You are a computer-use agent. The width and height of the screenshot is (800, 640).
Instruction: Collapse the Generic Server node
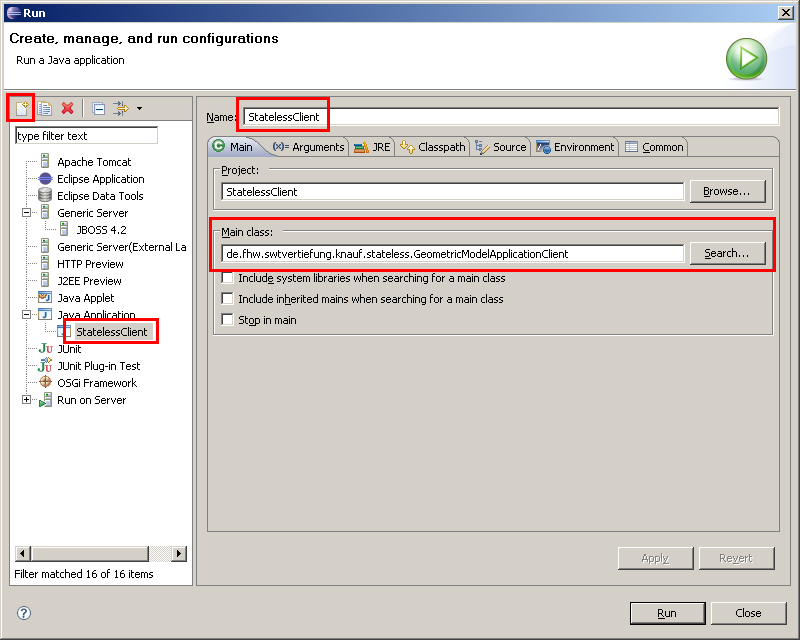27,213
